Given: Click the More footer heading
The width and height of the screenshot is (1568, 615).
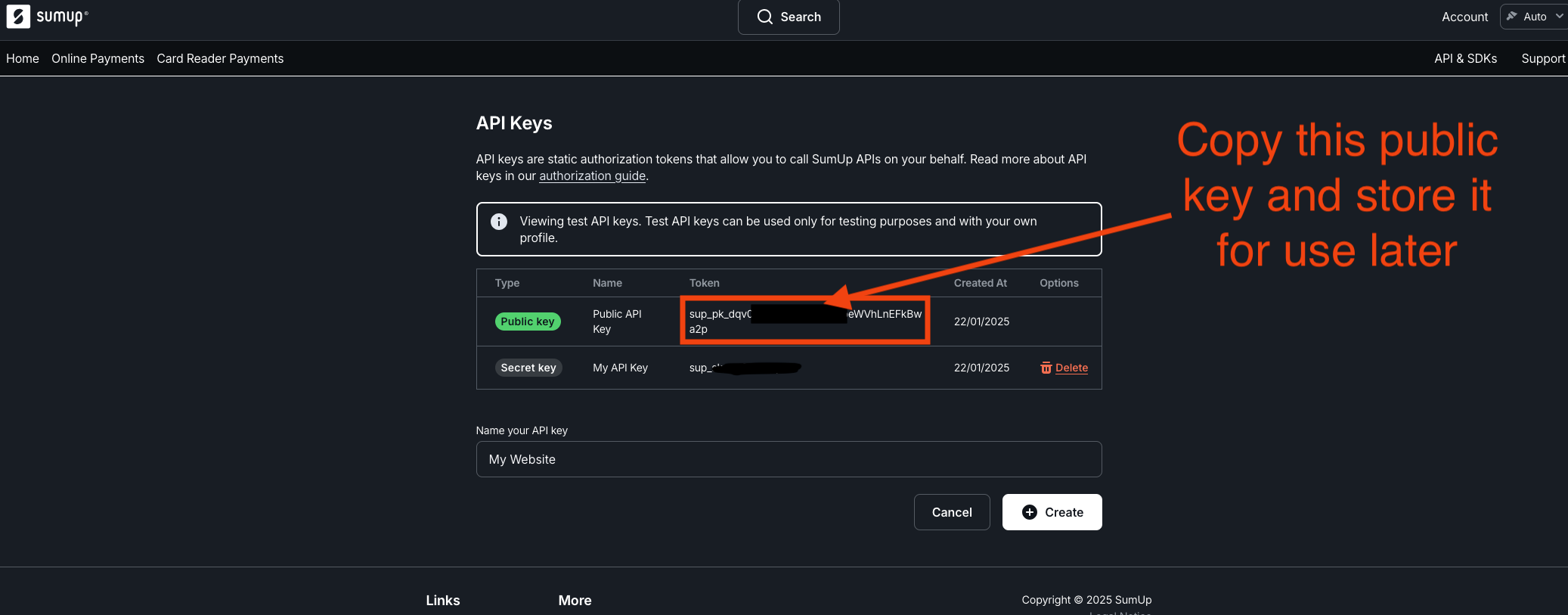Looking at the screenshot, I should (575, 600).
